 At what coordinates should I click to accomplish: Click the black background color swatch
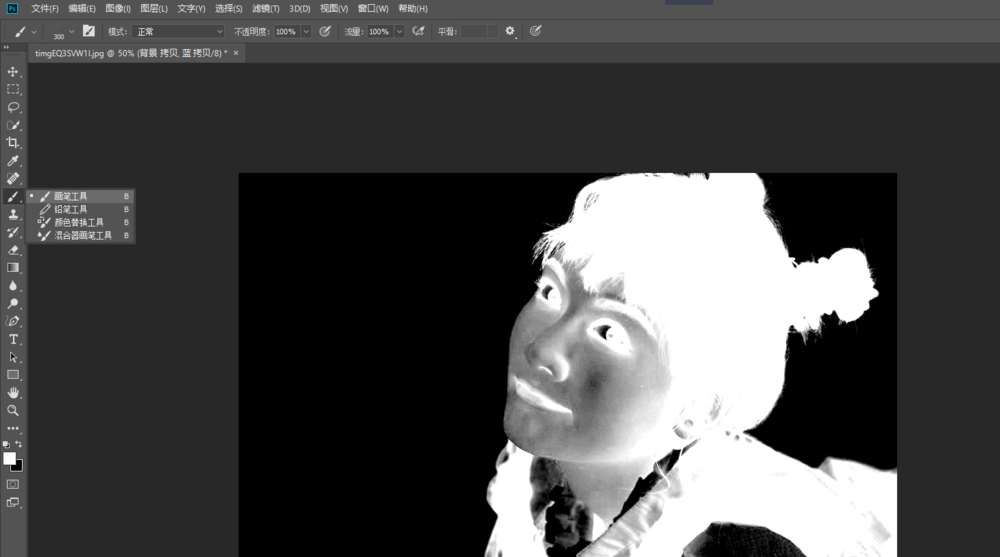[18, 467]
